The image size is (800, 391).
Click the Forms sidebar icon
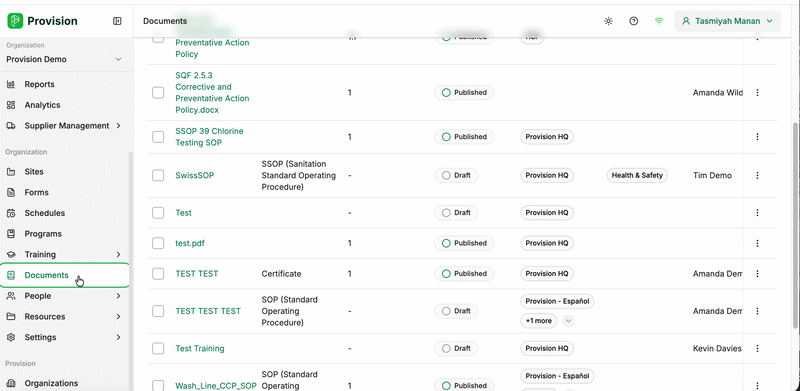(x=11, y=192)
